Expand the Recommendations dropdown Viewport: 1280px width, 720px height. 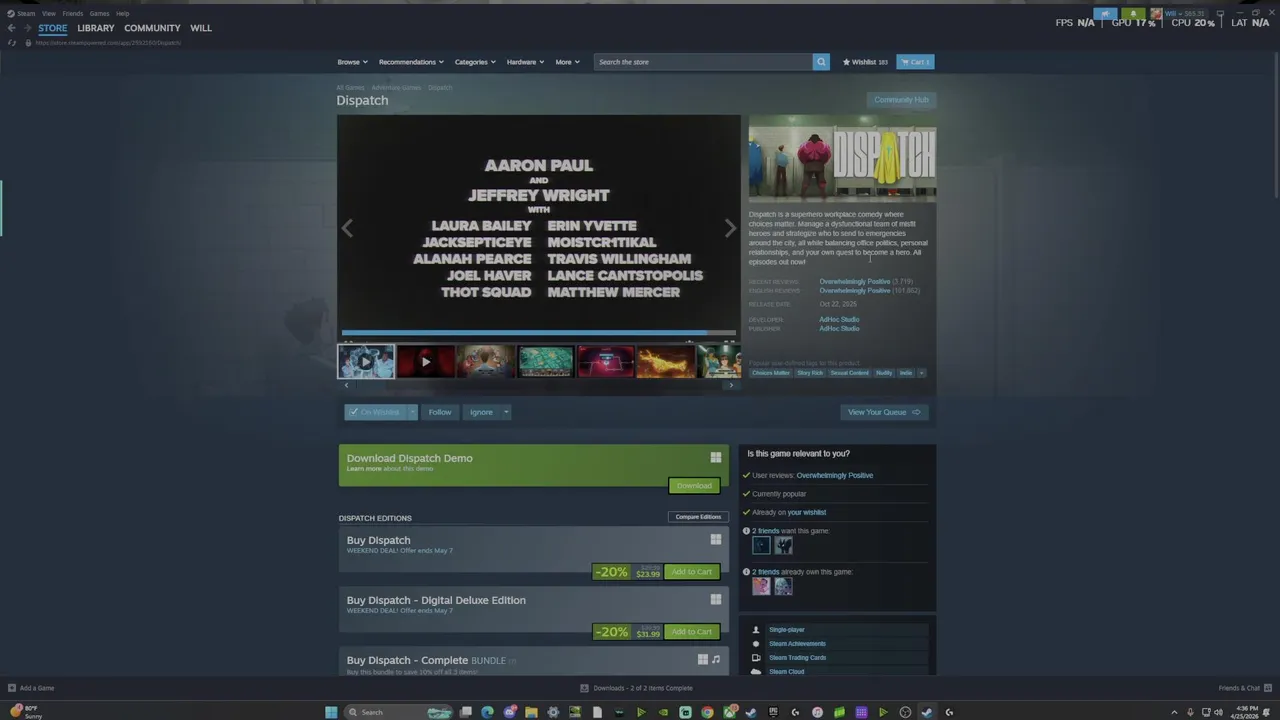coord(411,62)
